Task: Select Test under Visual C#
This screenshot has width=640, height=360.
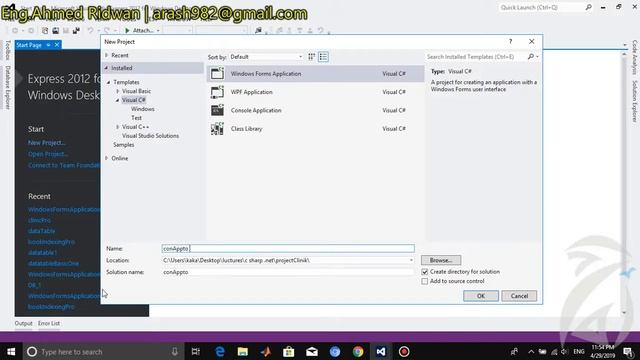Action: tap(136, 118)
